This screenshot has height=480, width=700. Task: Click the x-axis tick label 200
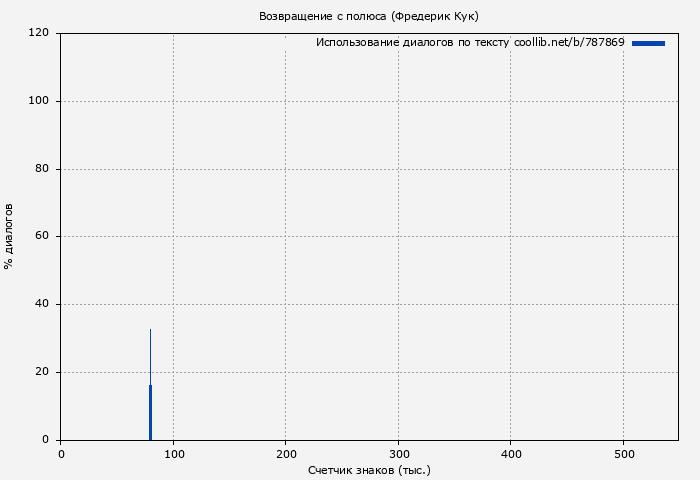coord(286,454)
